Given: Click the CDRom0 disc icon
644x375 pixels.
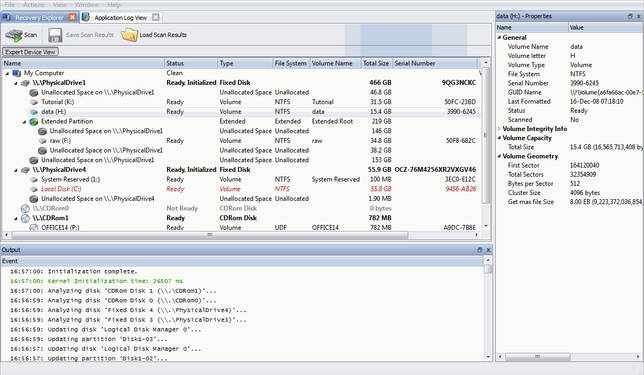Looking at the screenshot, I should click(25, 209).
